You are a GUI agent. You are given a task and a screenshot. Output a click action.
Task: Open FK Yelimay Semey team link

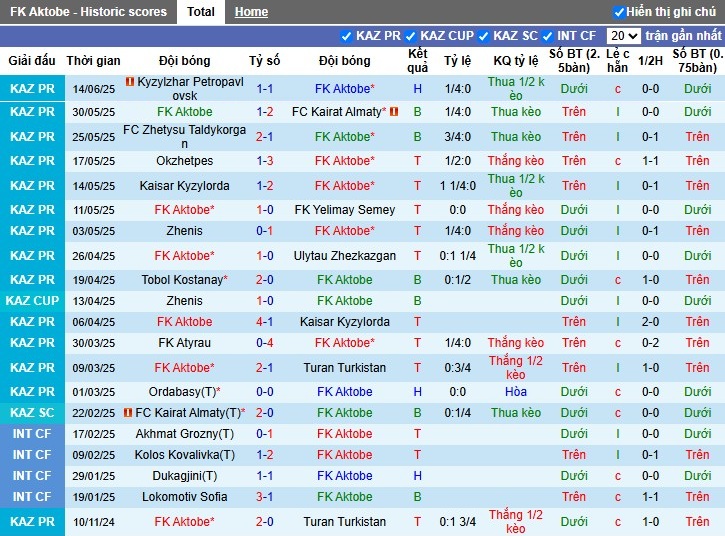point(344,209)
